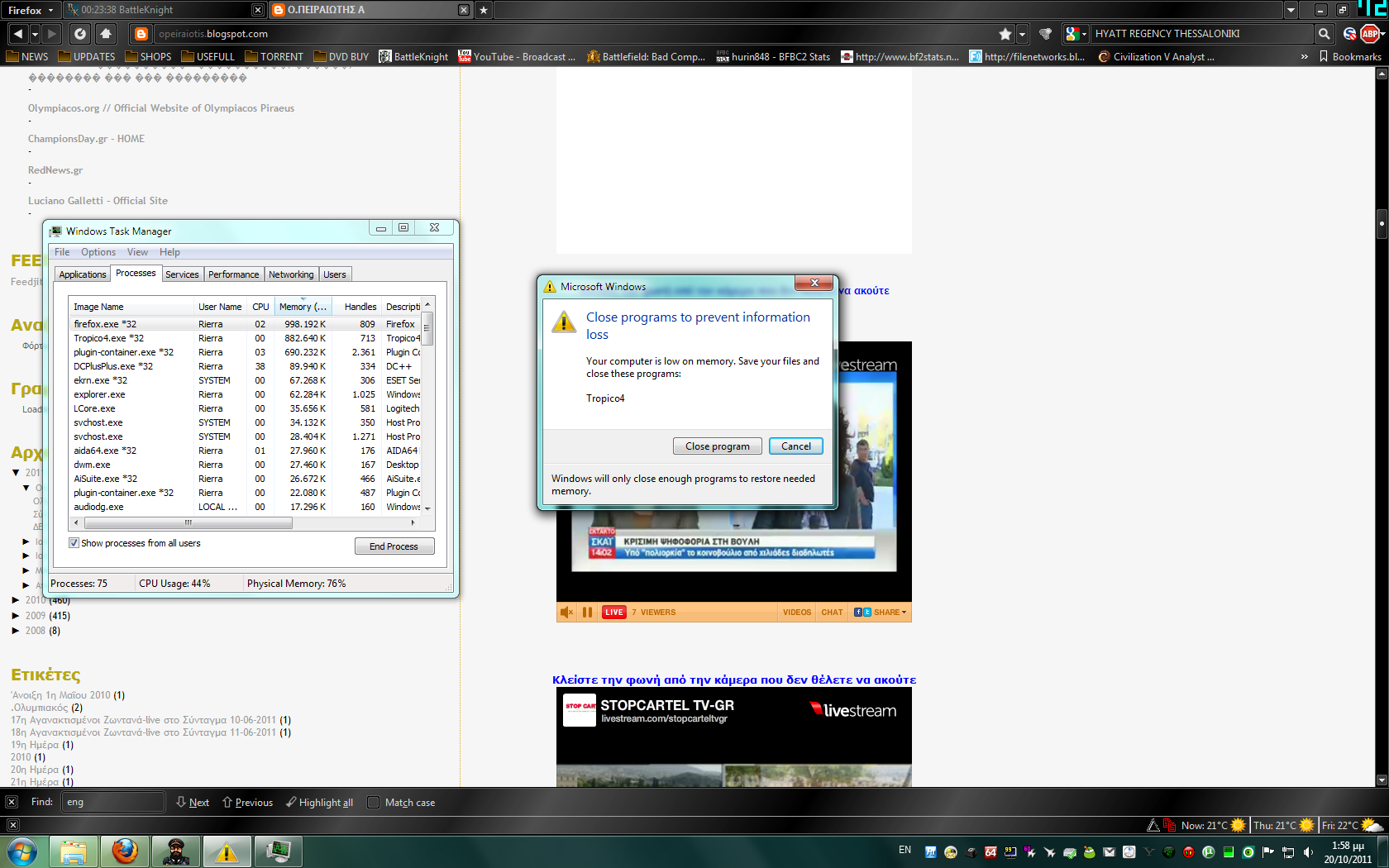Go to the Firefox home page icon
Image resolution: width=1389 pixels, height=868 pixels.
pyautogui.click(x=106, y=34)
